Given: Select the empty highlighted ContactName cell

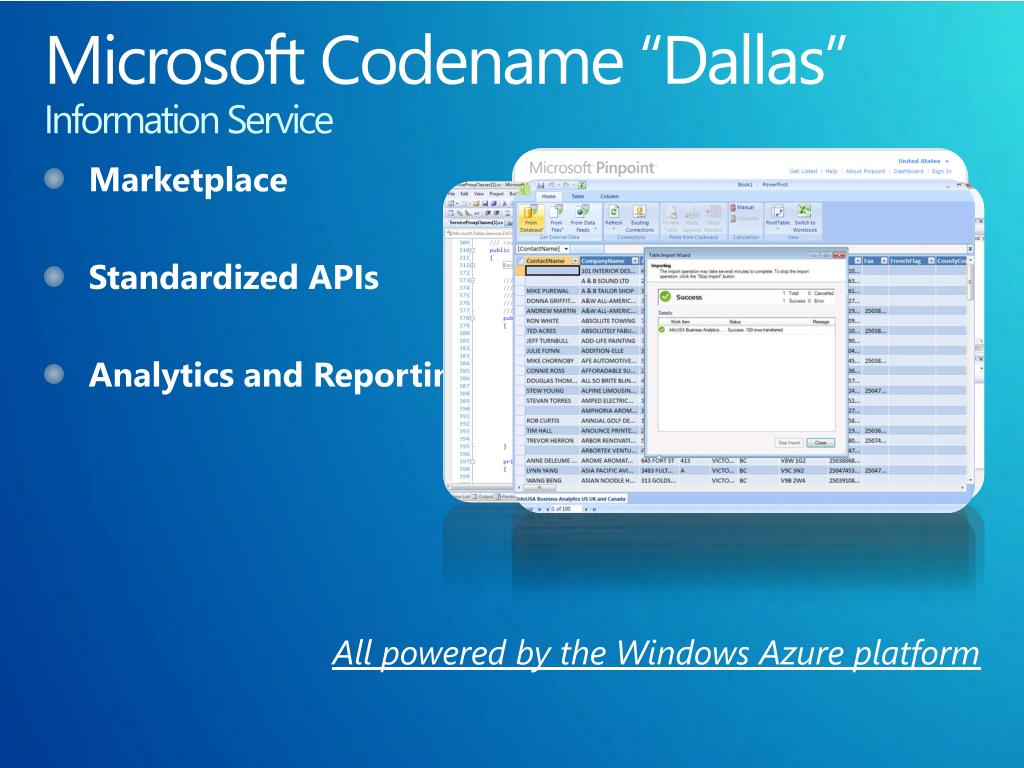Looking at the screenshot, I should 552,270.
